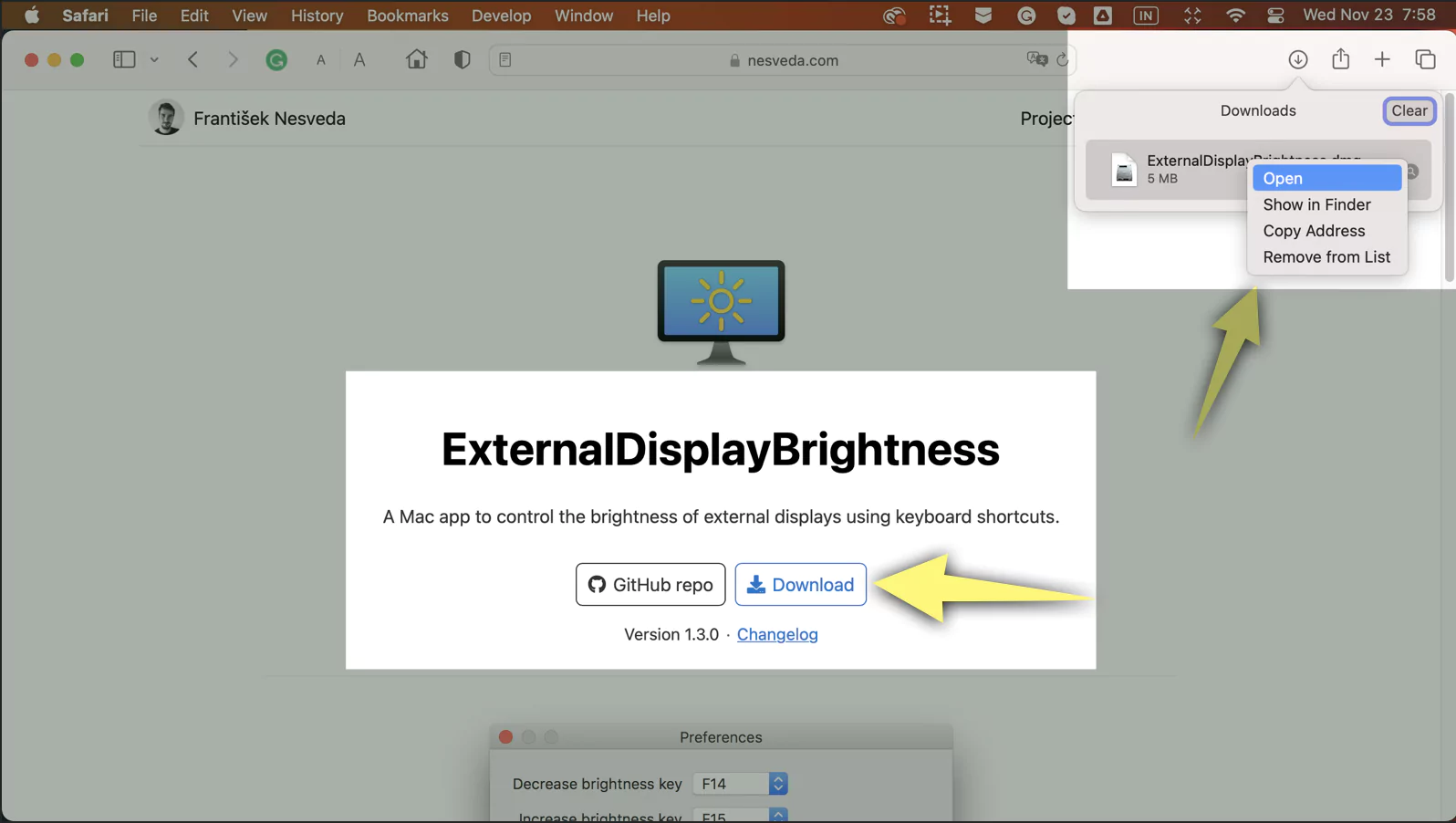Click the Version 1.3.0 text
The image size is (1456, 823).
pos(671,634)
